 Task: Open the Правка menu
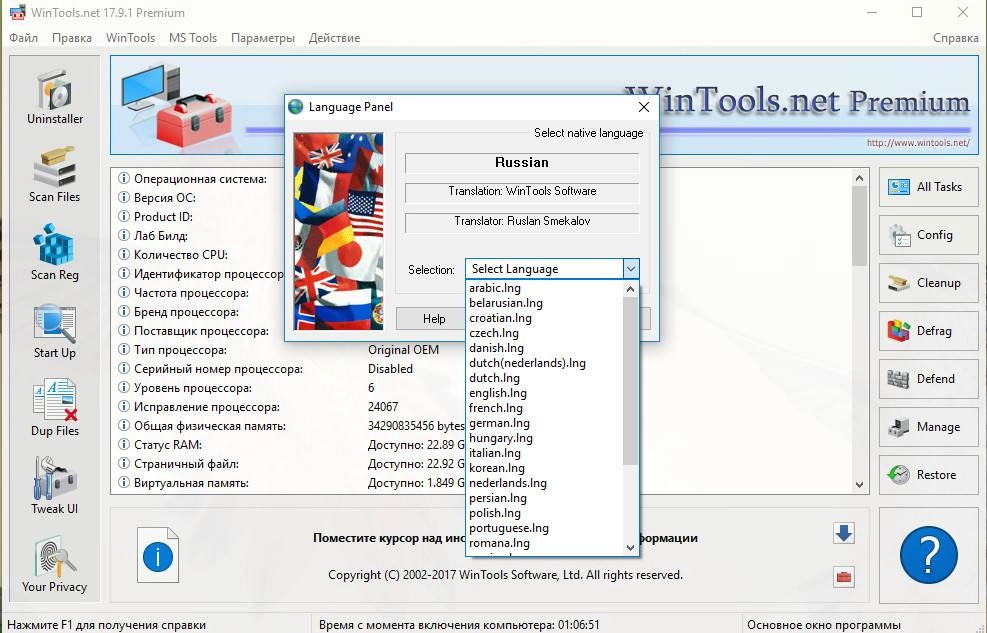coord(72,38)
